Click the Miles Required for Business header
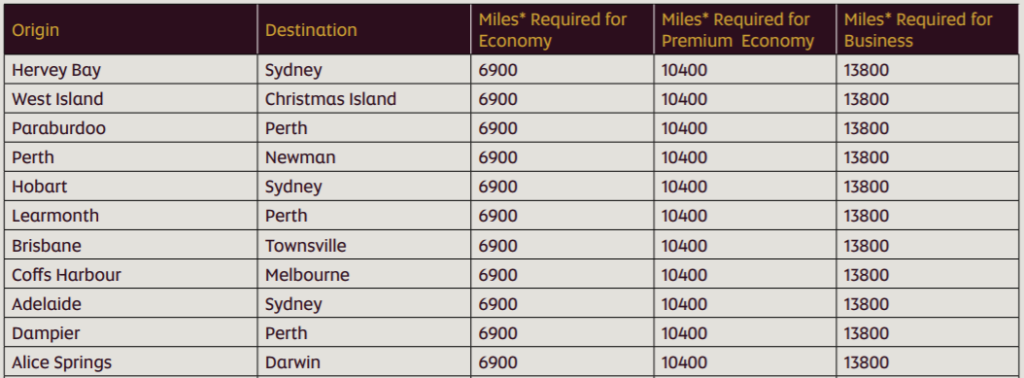 tap(927, 30)
